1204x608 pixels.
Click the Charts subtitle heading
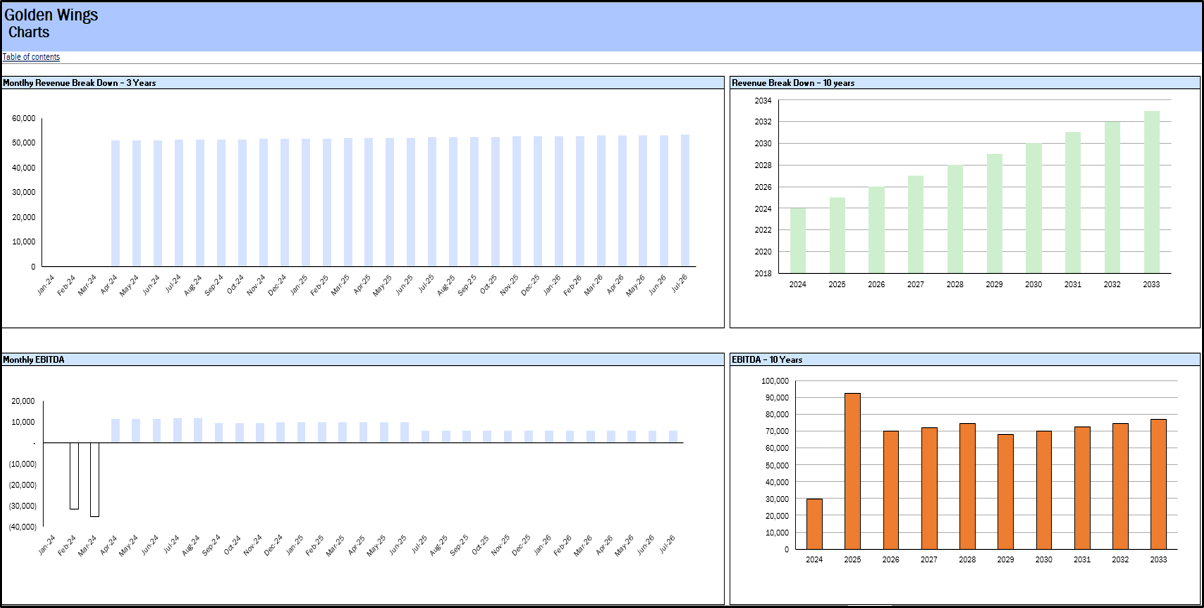[x=29, y=33]
